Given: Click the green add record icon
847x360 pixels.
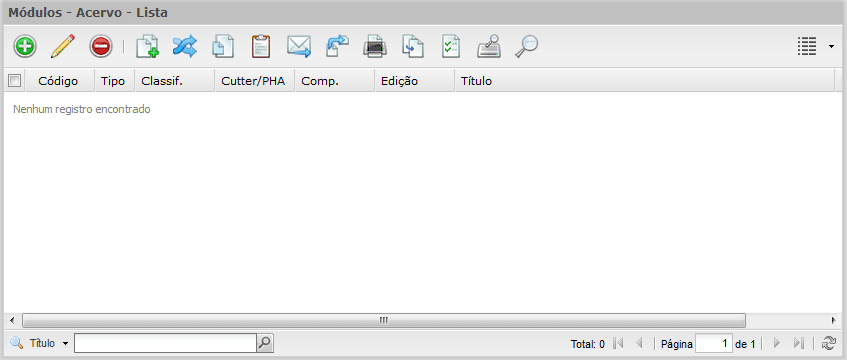Looking at the screenshot, I should coord(24,46).
